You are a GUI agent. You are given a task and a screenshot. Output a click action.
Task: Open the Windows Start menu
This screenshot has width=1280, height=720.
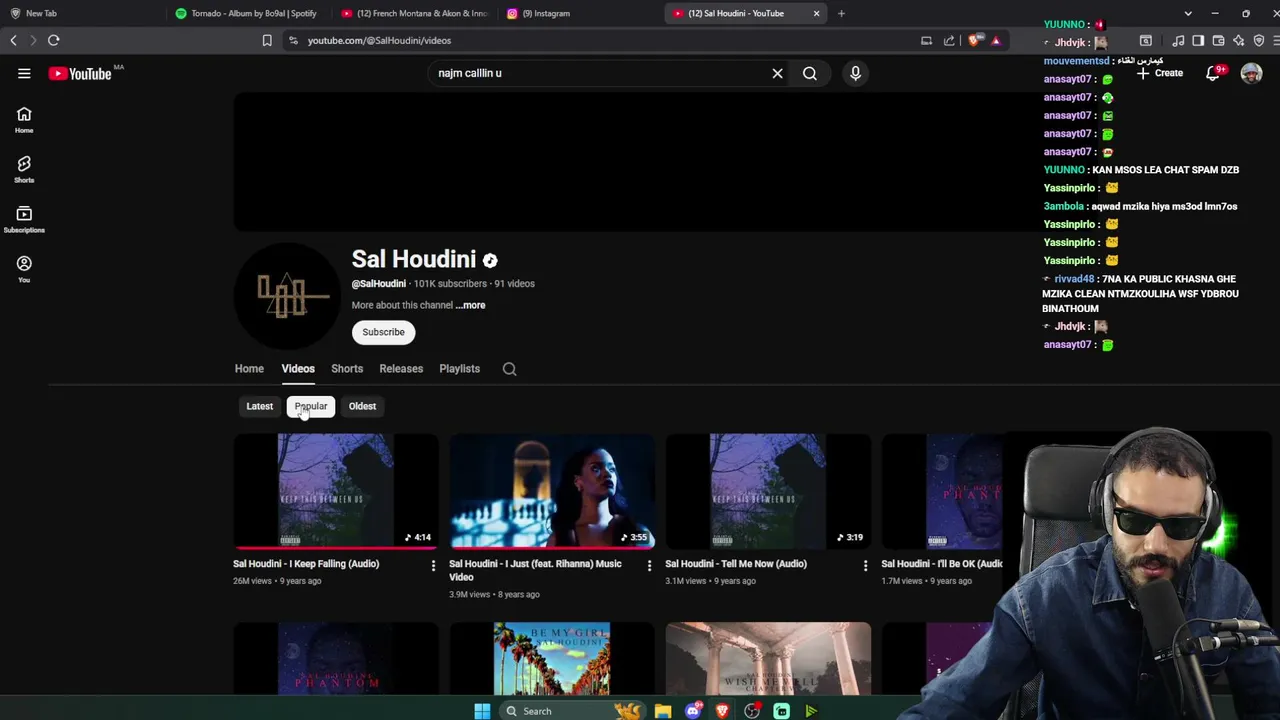(482, 711)
